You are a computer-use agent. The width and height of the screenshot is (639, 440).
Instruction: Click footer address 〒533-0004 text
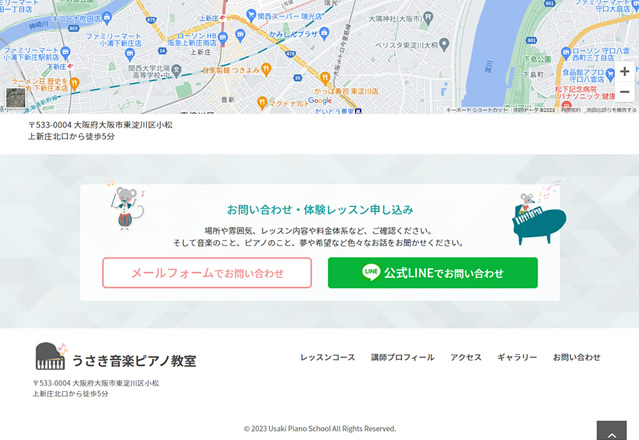point(96,383)
